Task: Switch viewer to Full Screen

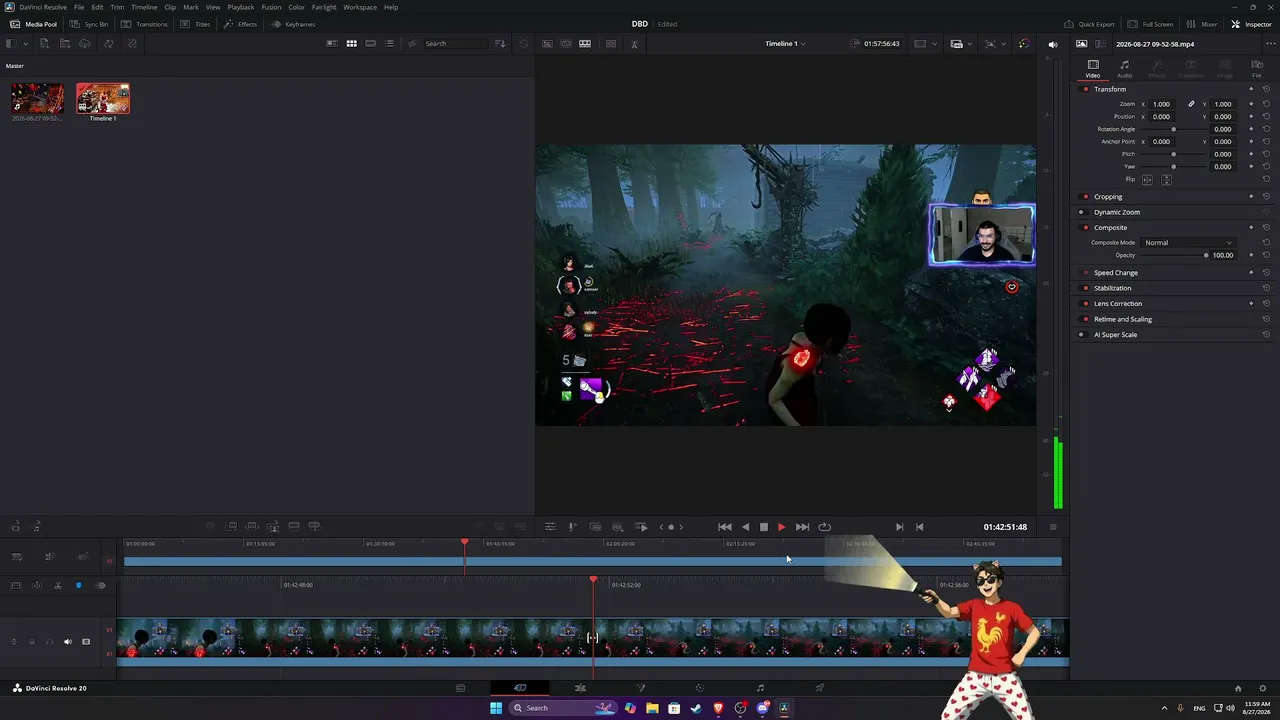Action: (x=1151, y=24)
